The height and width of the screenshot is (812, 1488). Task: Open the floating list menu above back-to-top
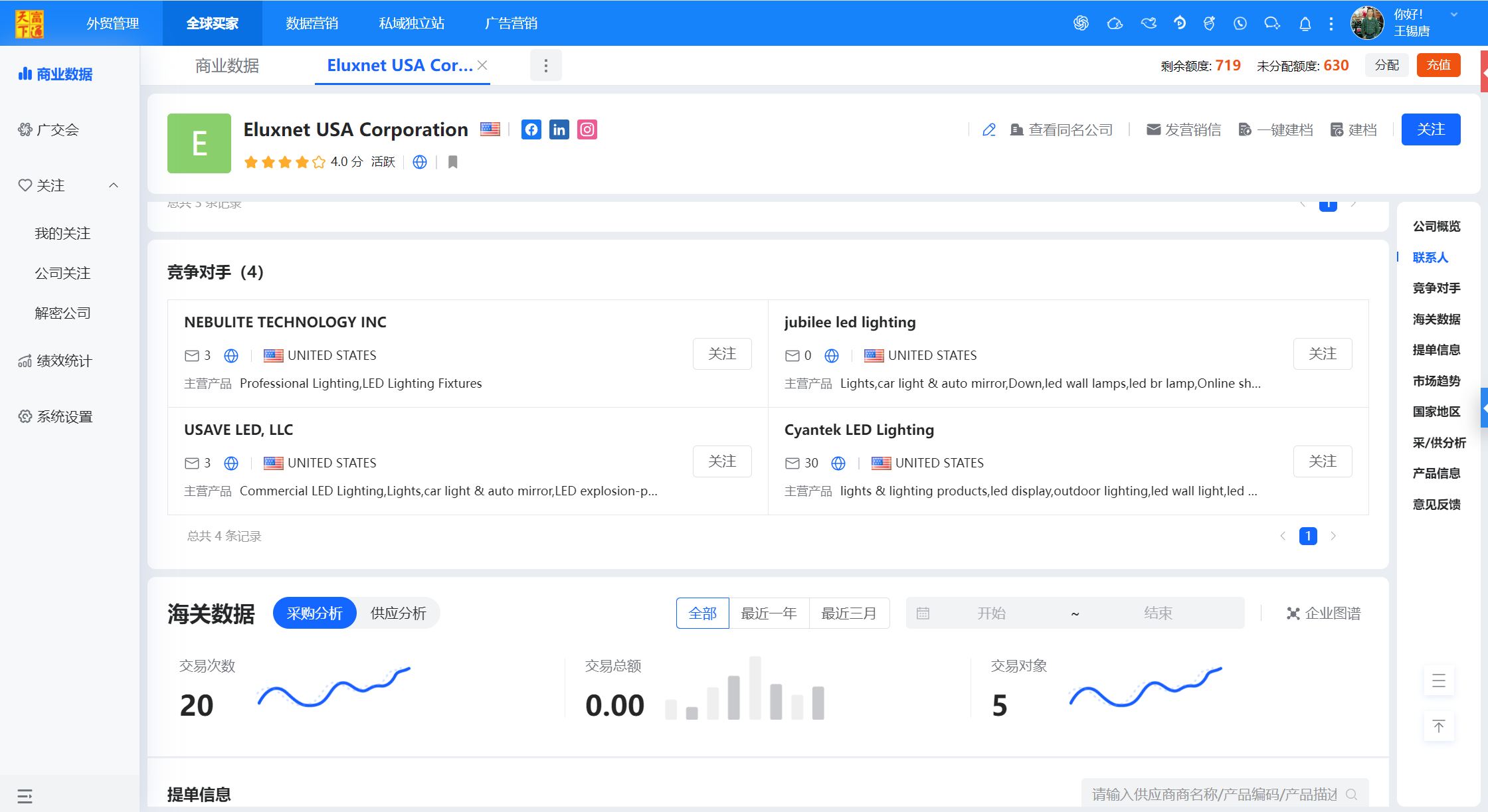pos(1439,681)
